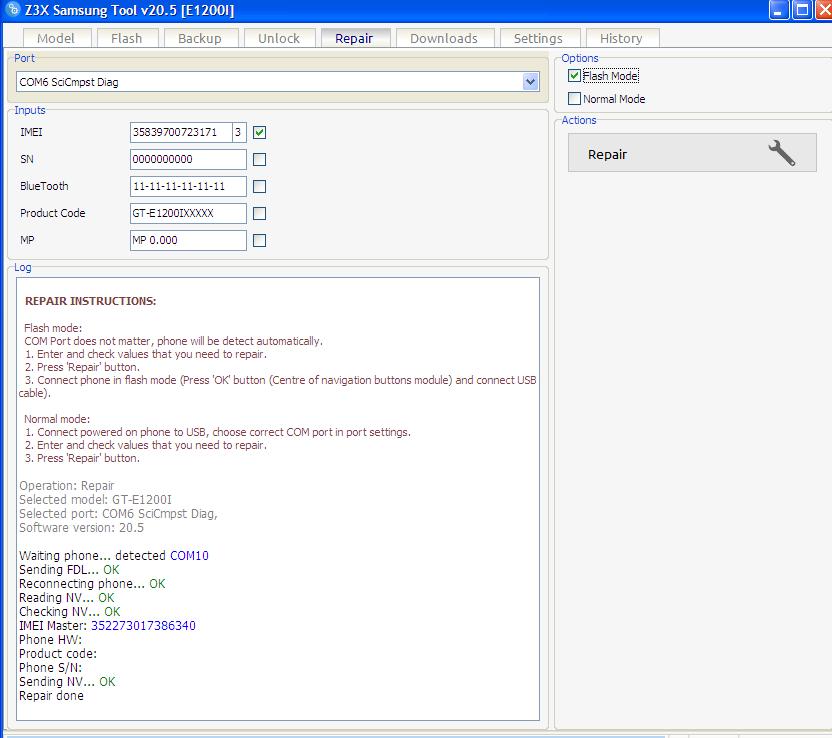Click the REPAIR INSTRUCTIONS heading
The image size is (832, 738).
91,301
